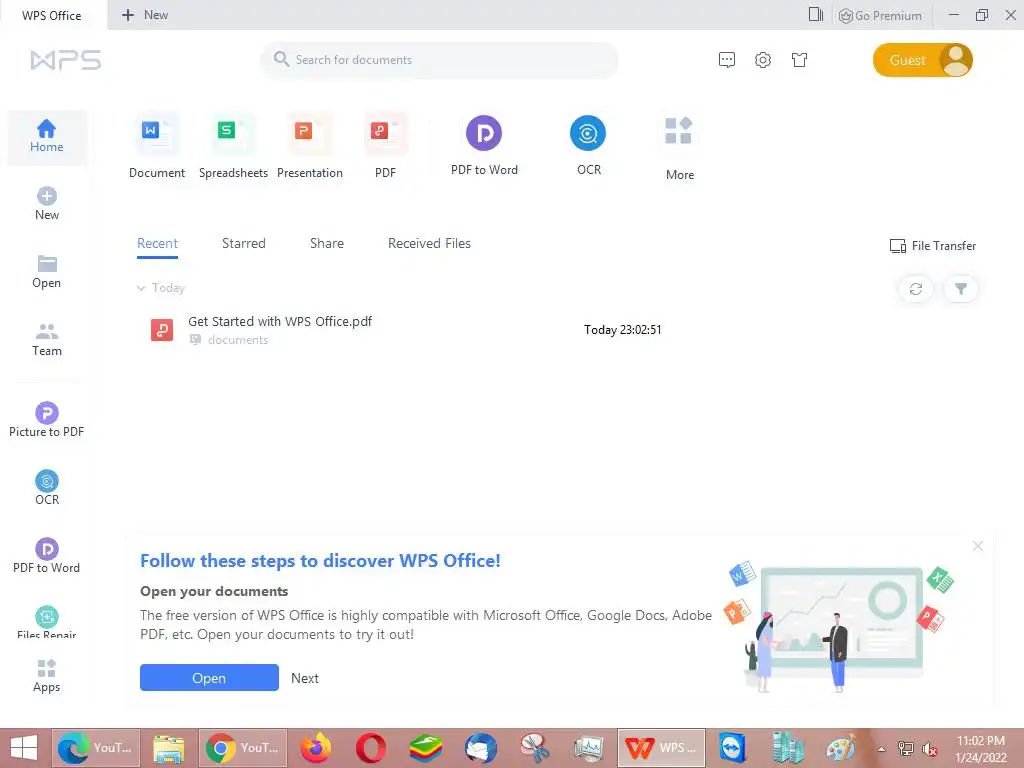This screenshot has width=1024, height=768.
Task: Close the discover WPS Office banner
Action: [x=978, y=546]
